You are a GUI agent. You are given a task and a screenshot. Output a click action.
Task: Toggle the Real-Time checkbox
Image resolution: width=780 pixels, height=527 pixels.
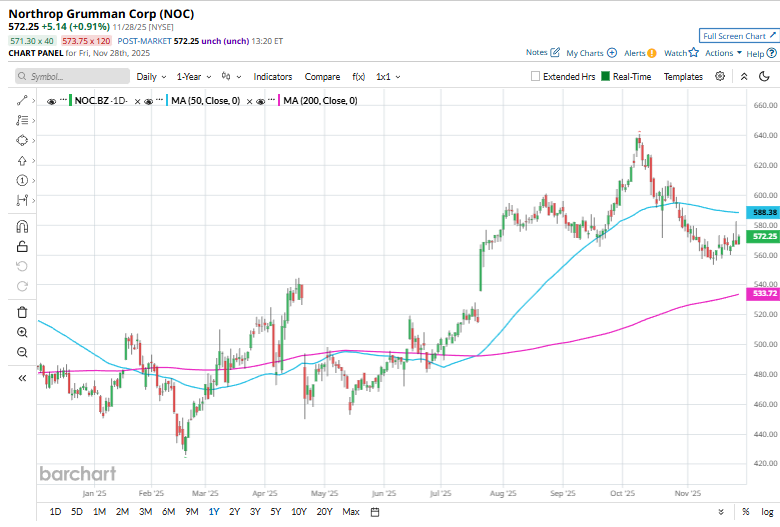(x=606, y=76)
